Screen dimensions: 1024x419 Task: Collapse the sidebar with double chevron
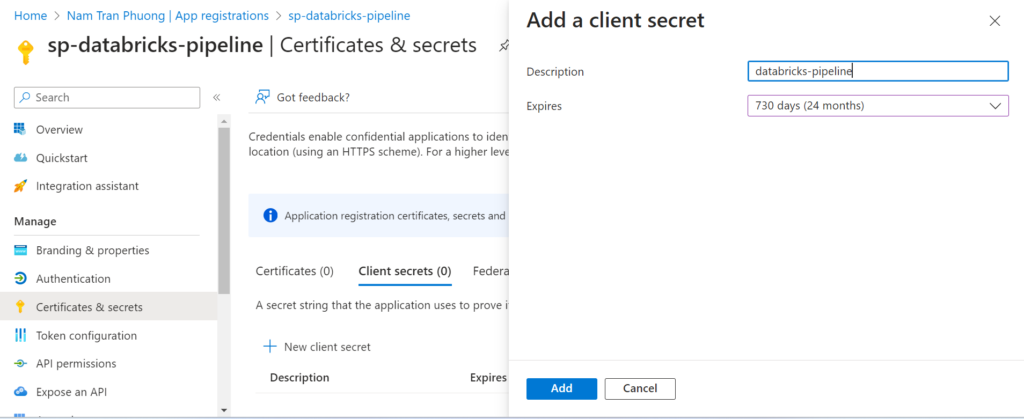coord(216,97)
